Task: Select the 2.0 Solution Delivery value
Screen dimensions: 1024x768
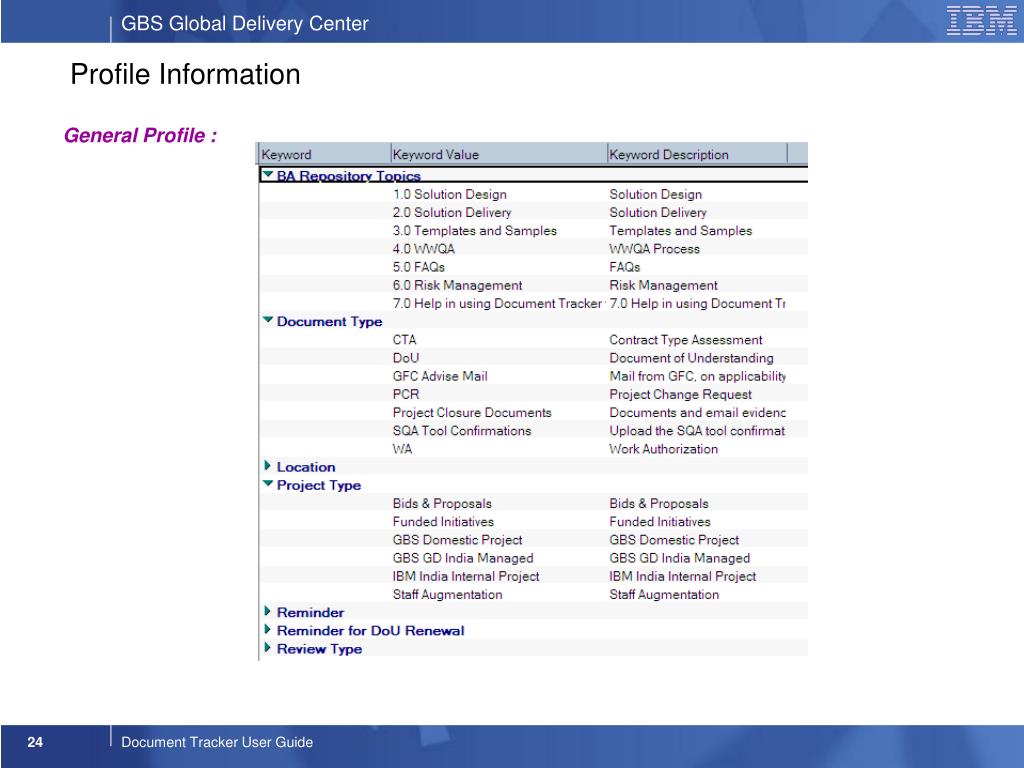Action: coord(452,212)
